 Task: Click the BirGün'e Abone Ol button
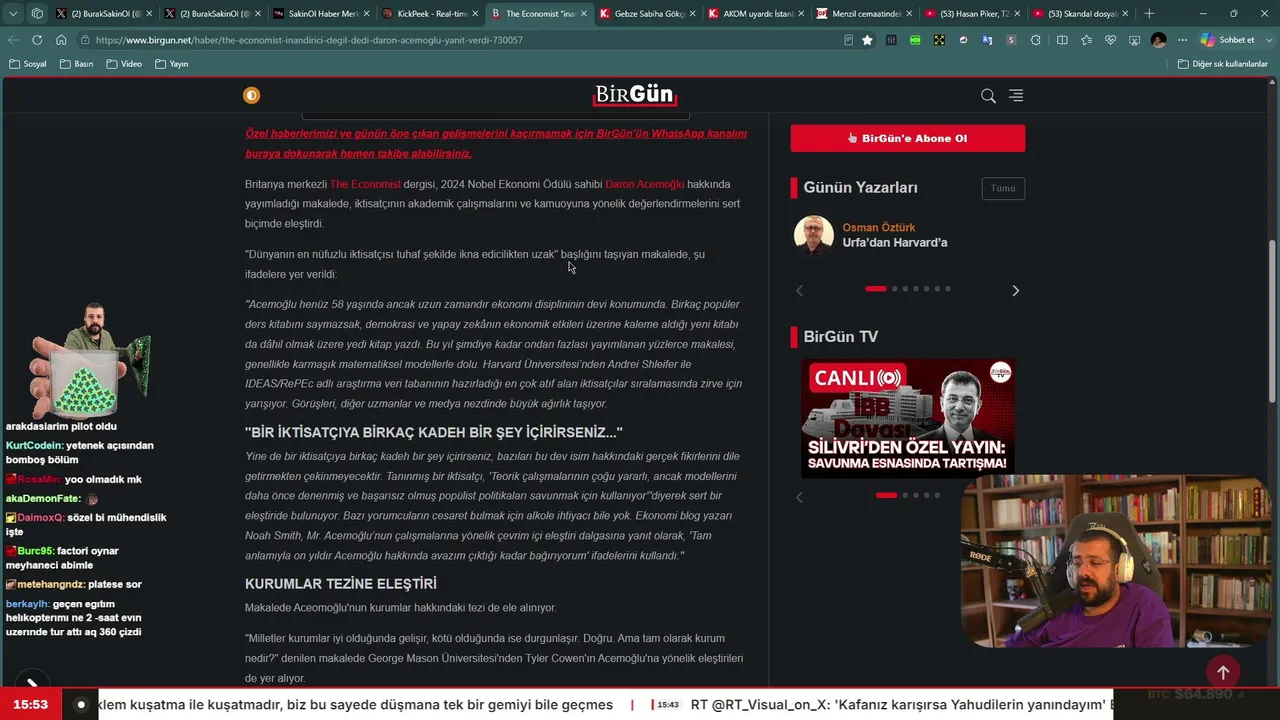pyautogui.click(x=907, y=138)
